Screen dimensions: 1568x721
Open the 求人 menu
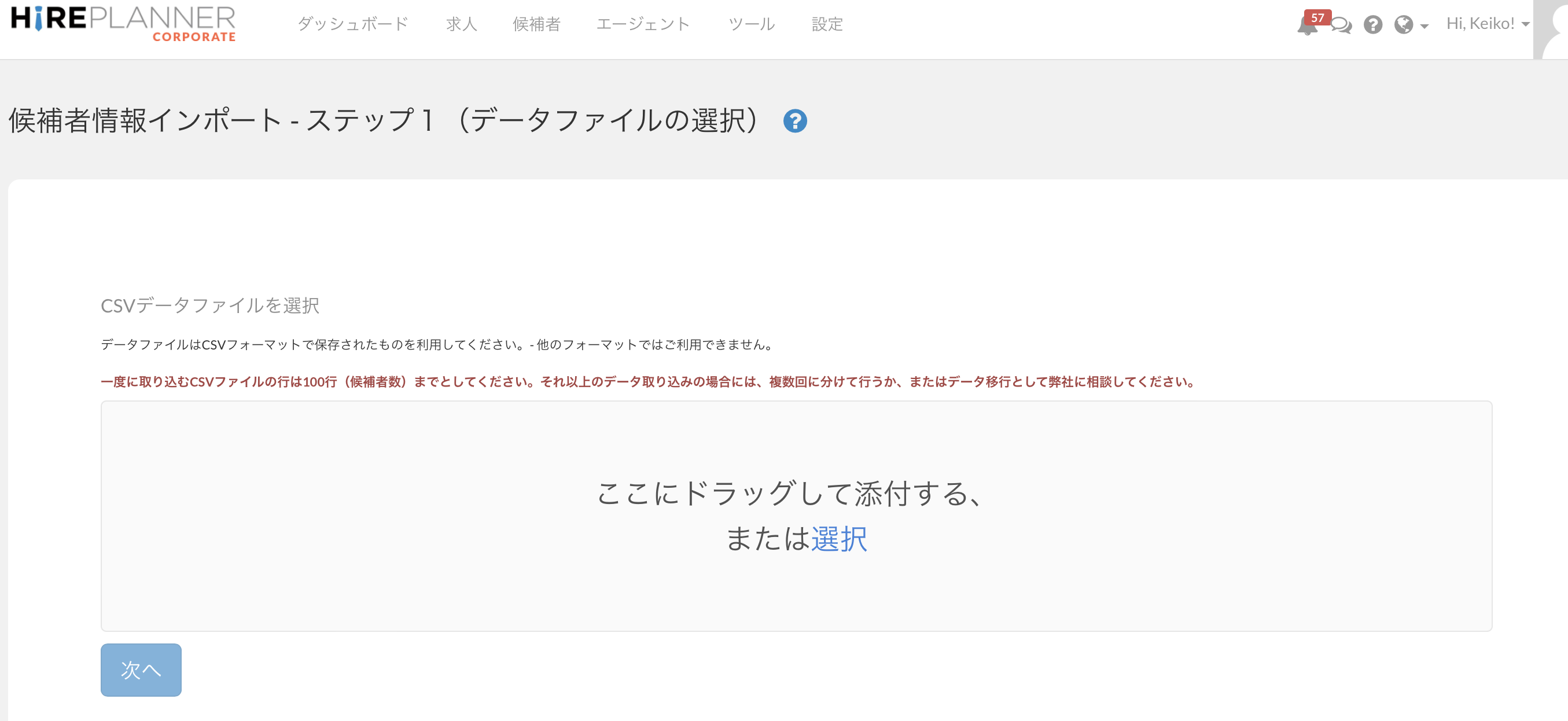(x=461, y=24)
